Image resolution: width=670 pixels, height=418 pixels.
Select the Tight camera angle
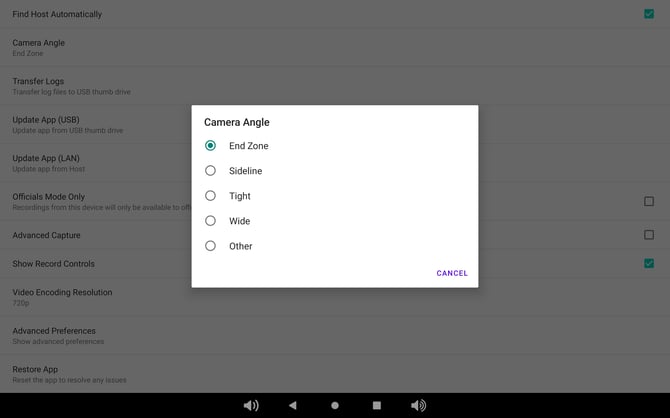(210, 196)
